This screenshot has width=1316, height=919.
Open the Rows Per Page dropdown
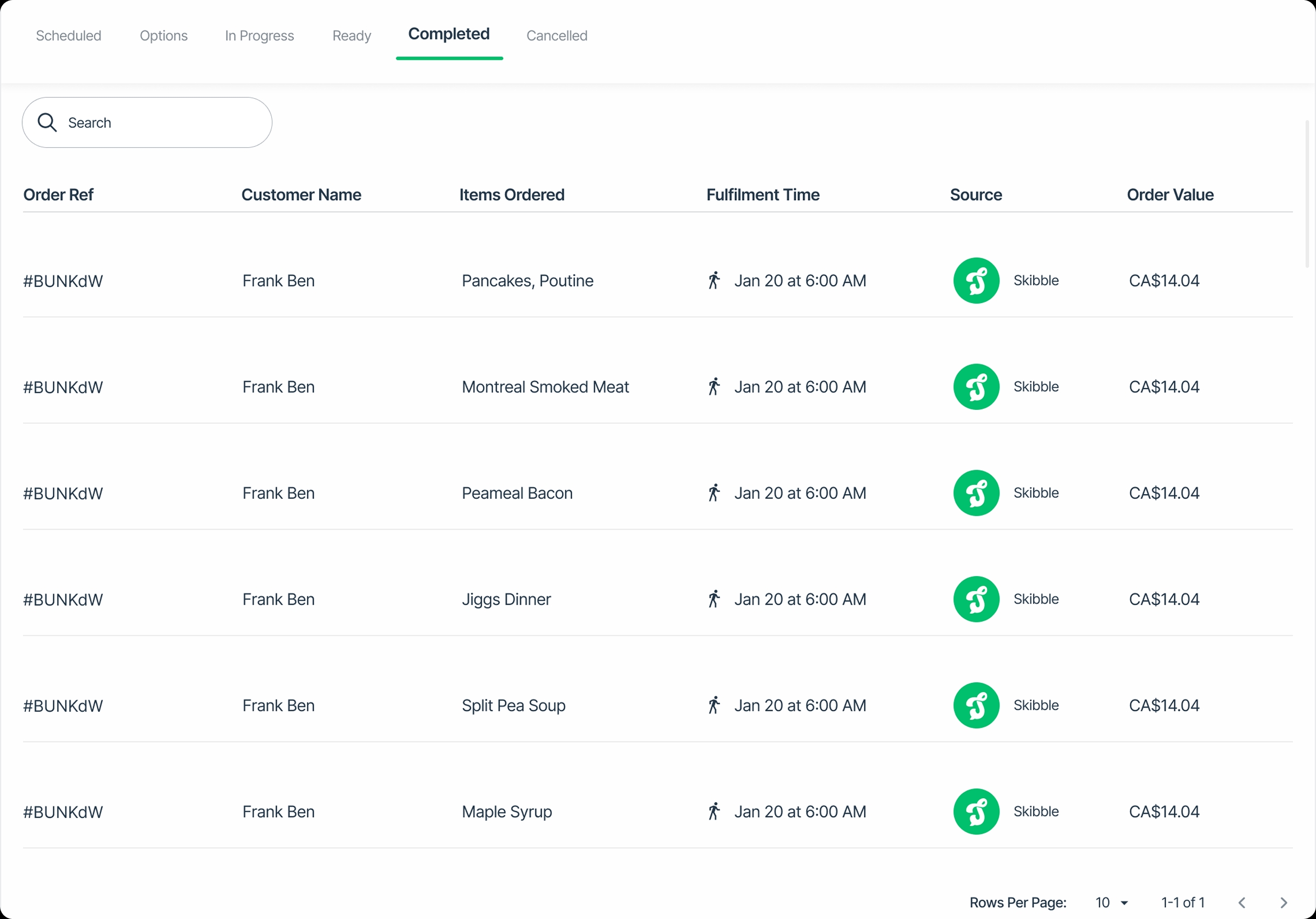coord(1112,902)
